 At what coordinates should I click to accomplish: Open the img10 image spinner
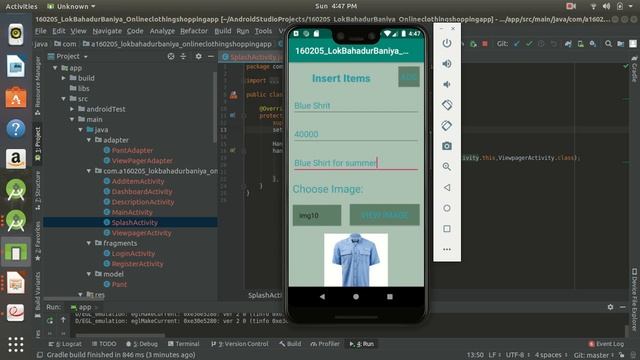coord(317,215)
